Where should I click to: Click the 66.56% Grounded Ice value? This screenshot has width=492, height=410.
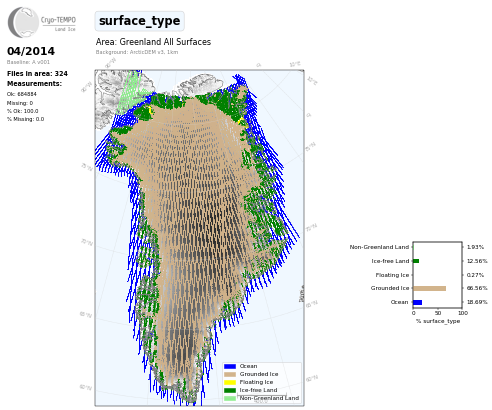(x=477, y=288)
